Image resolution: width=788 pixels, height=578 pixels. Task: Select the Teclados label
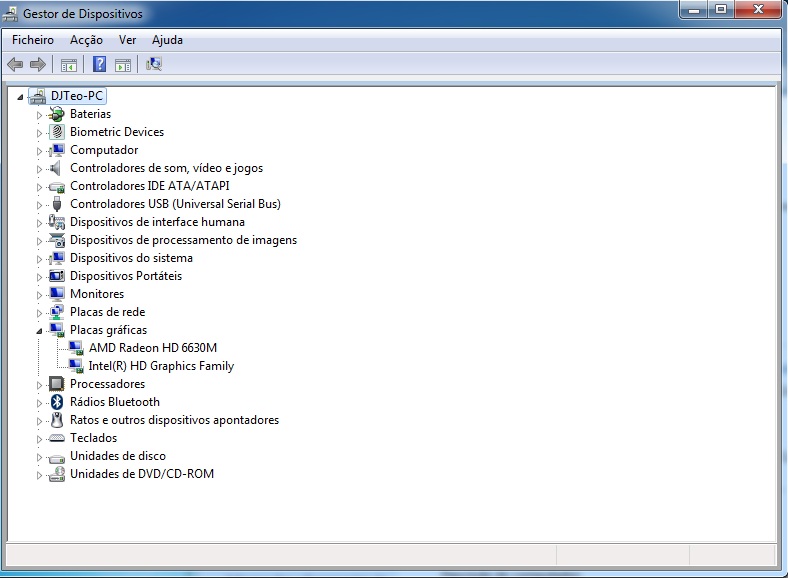click(x=93, y=438)
